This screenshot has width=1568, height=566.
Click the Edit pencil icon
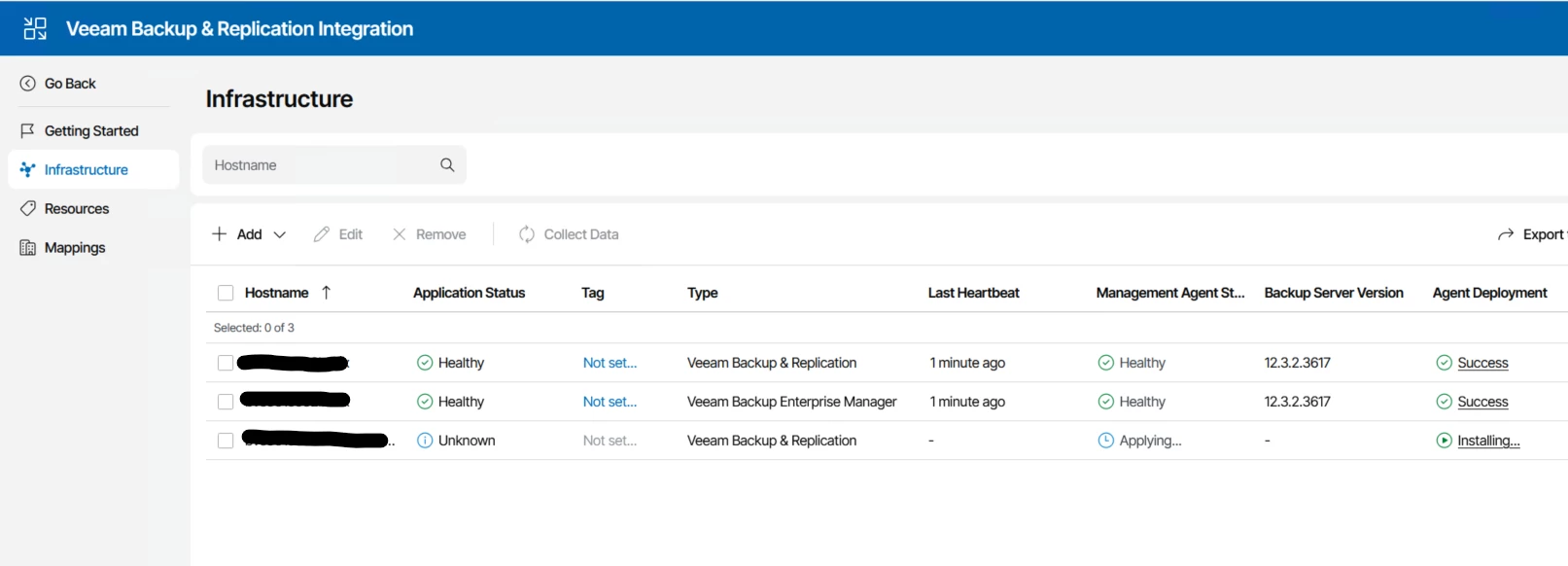coord(322,234)
